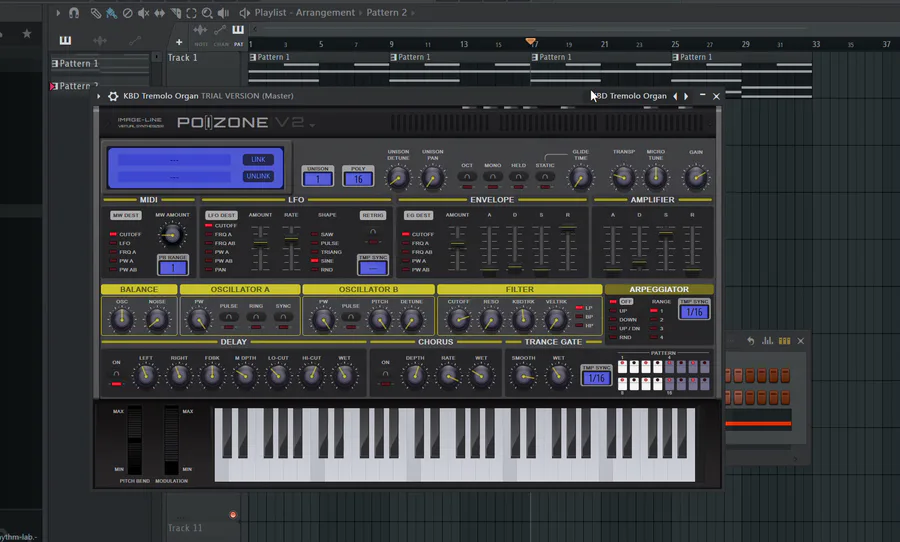Toggle the Delay ON switch

coord(117,374)
